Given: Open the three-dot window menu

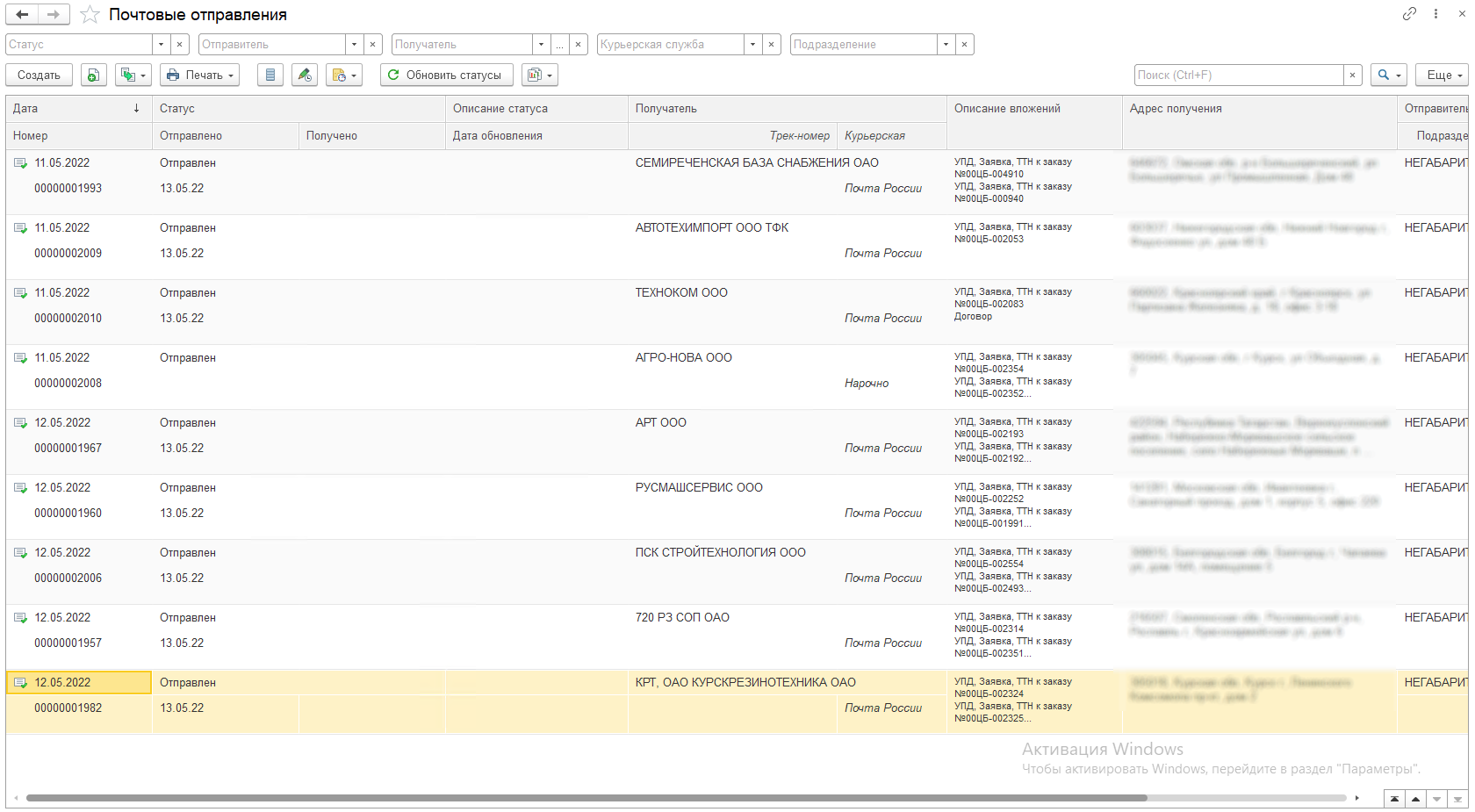Looking at the screenshot, I should click(x=1435, y=14).
